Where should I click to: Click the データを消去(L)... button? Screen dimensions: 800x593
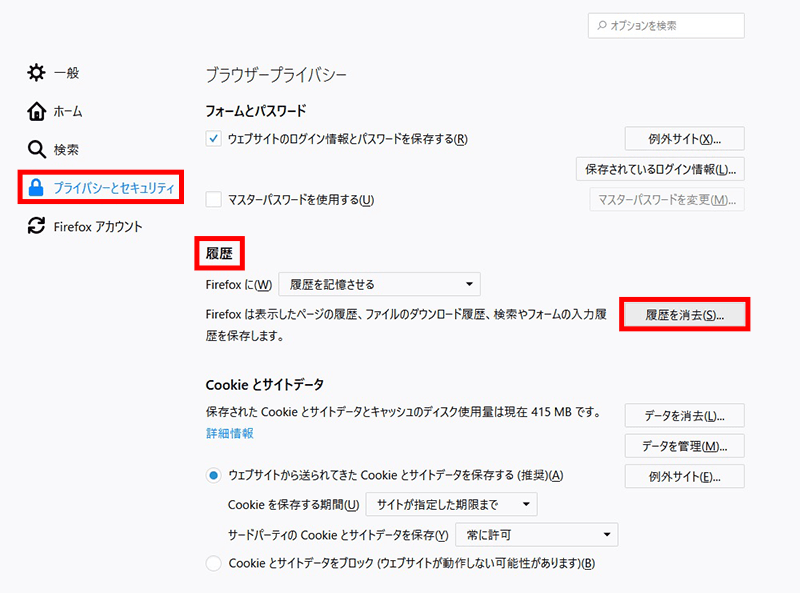point(684,416)
